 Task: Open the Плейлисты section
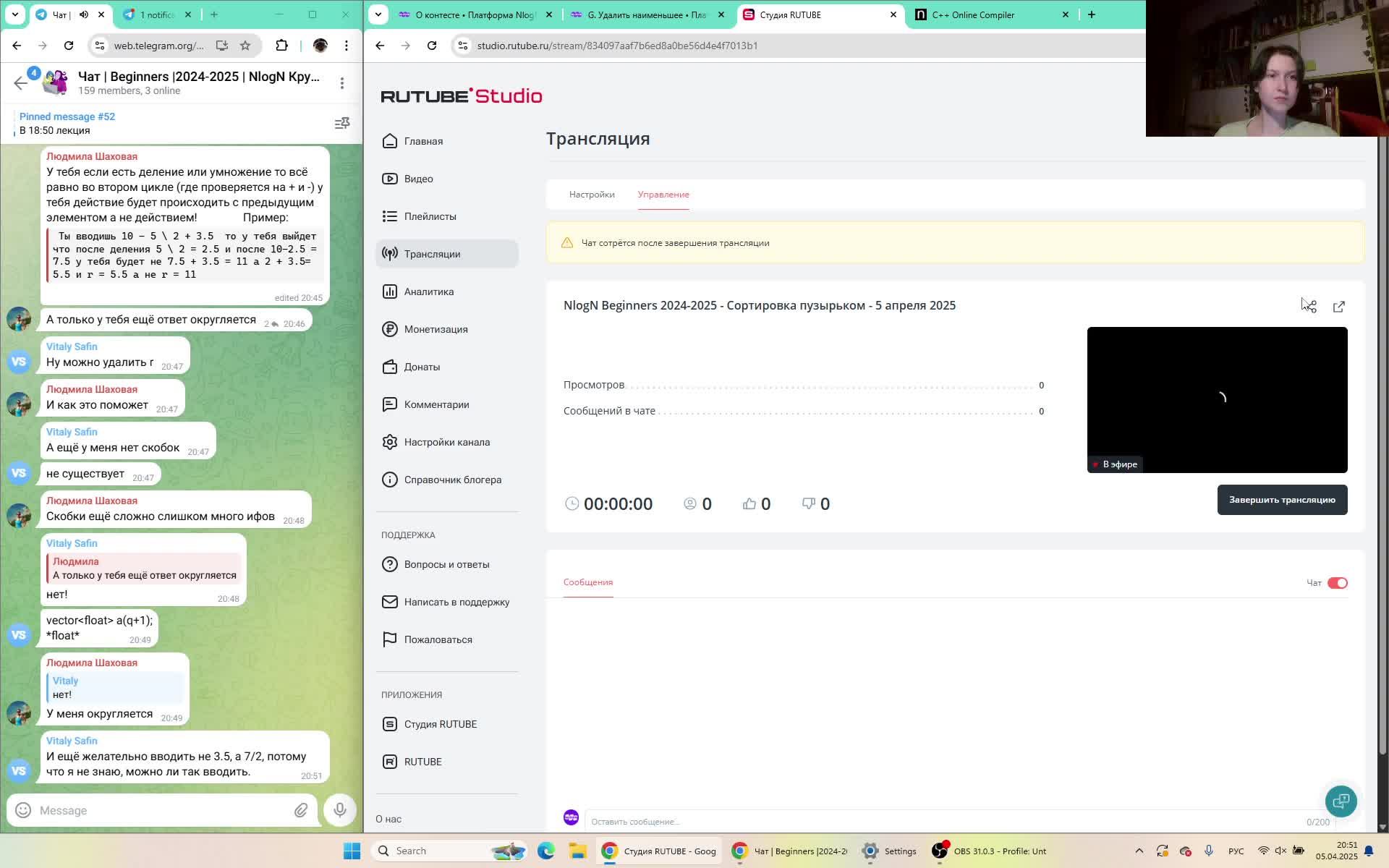click(x=430, y=216)
